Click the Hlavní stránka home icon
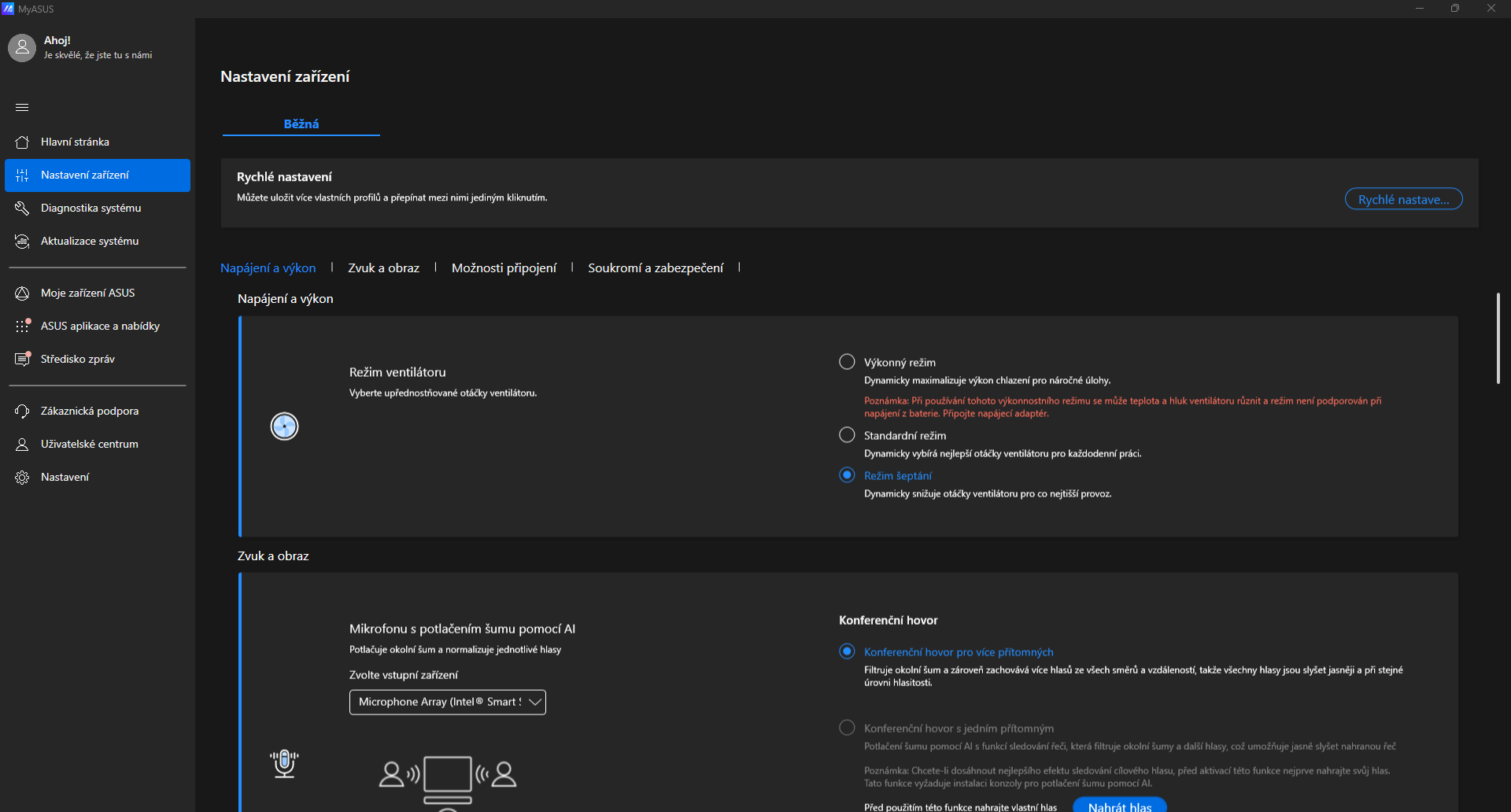Screen dimensions: 1511x812 (x=22, y=142)
